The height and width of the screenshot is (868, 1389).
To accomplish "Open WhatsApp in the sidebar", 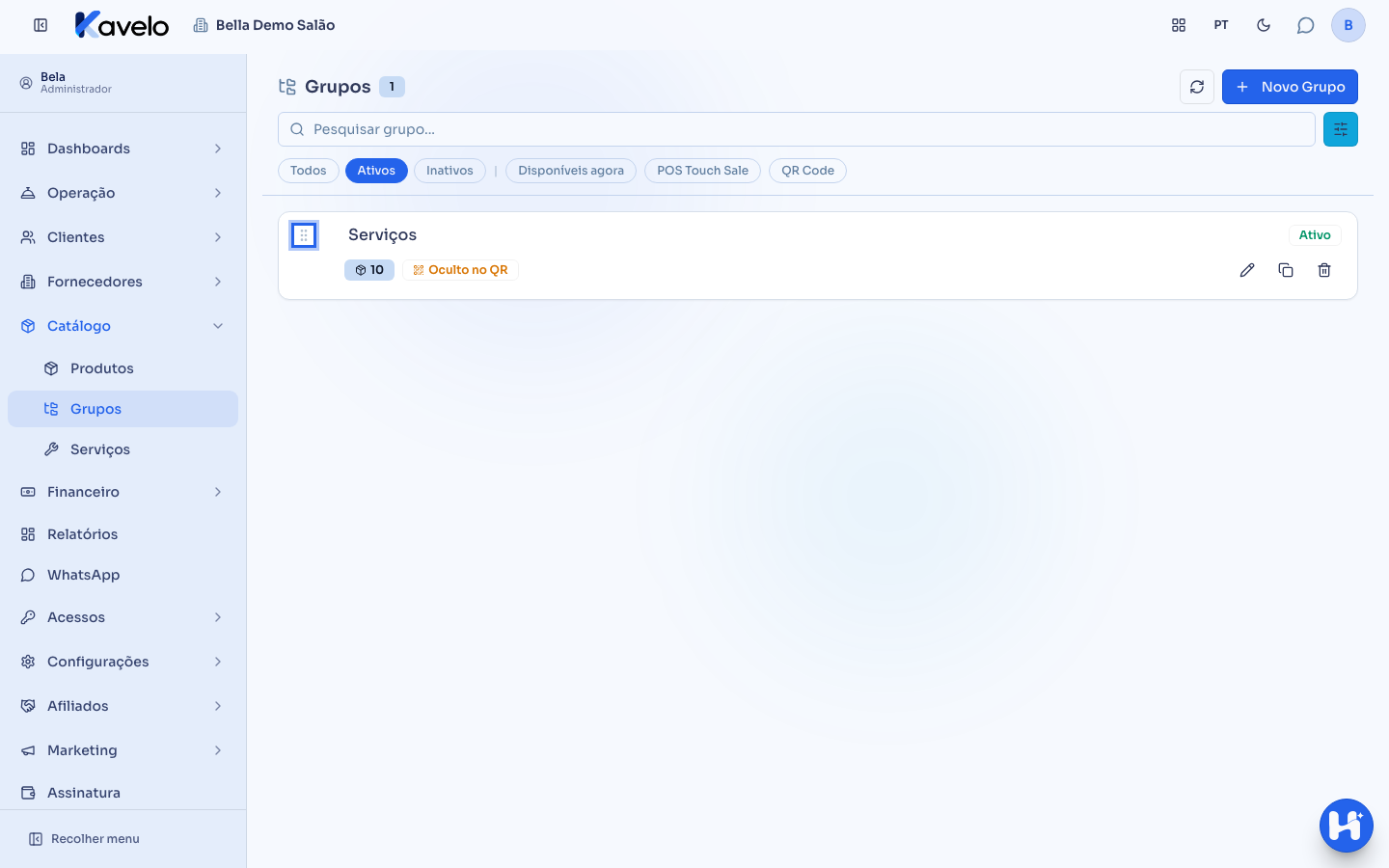I will (x=123, y=575).
